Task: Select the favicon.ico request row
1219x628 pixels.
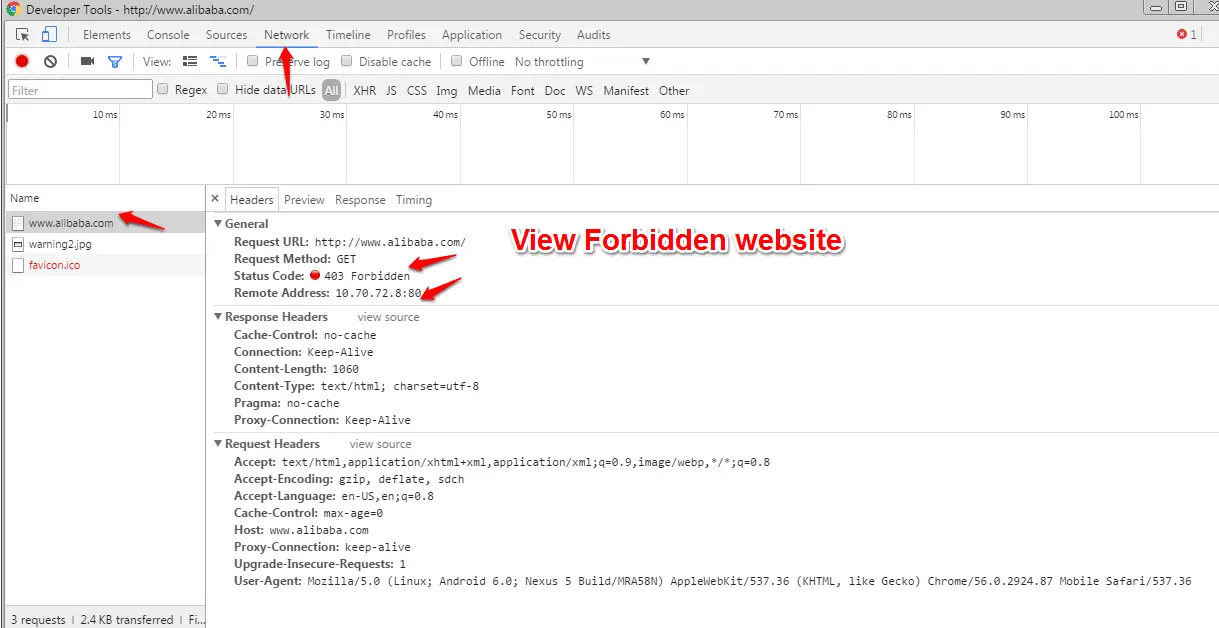Action: [103, 265]
